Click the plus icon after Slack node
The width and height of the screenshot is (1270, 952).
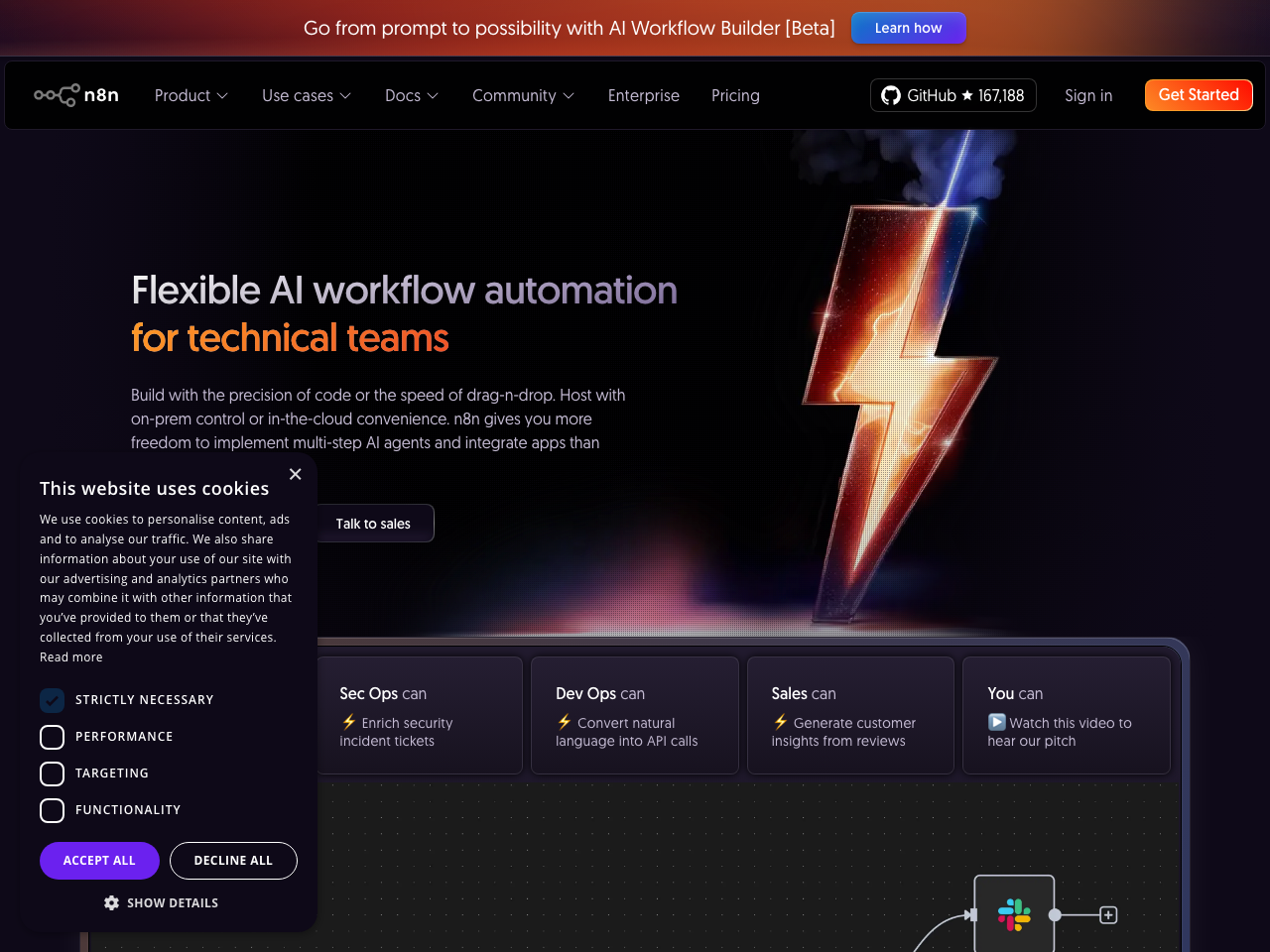[x=1108, y=914]
